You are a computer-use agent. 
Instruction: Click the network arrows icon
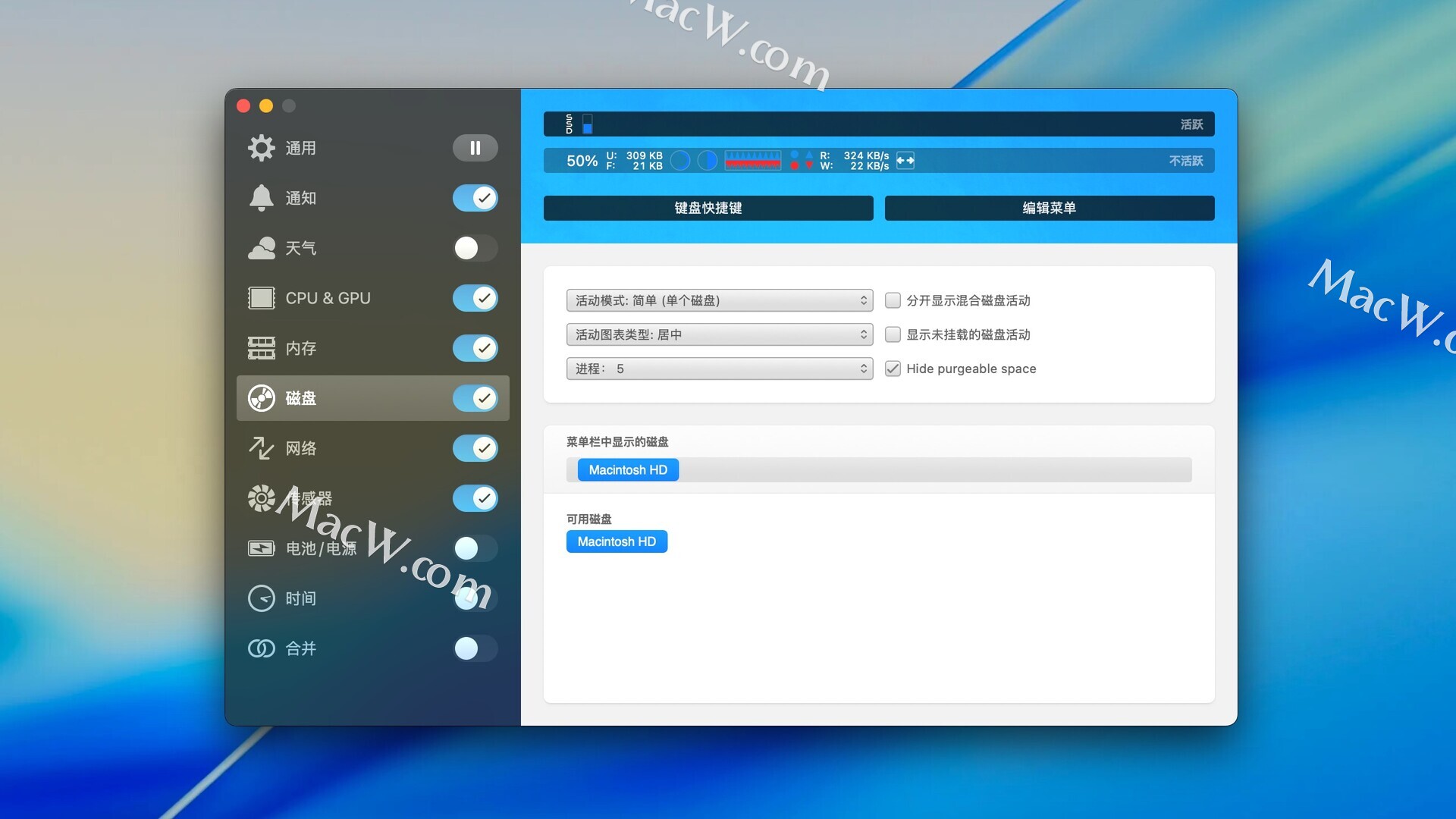[x=261, y=448]
